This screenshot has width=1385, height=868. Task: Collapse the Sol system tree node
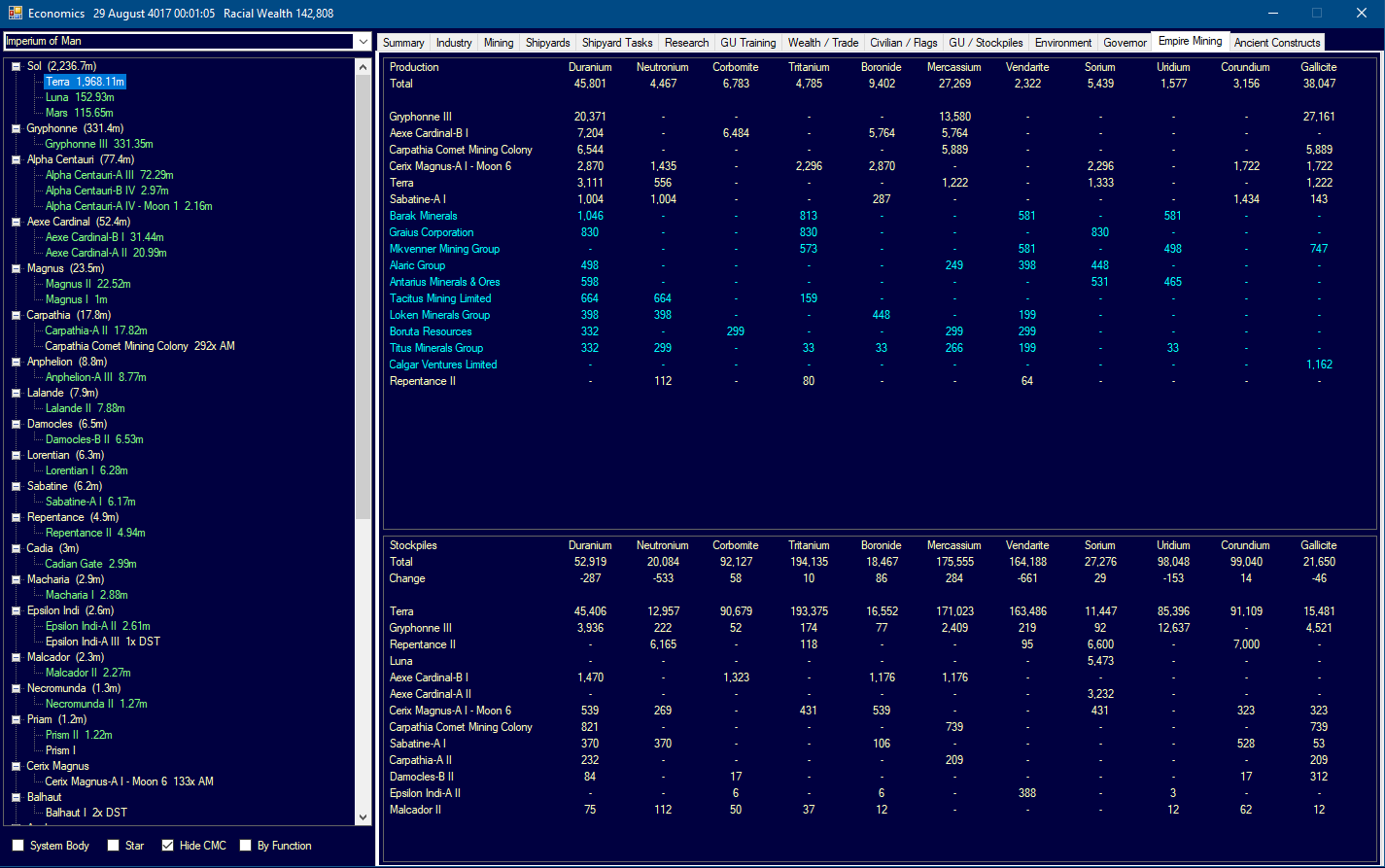17,66
